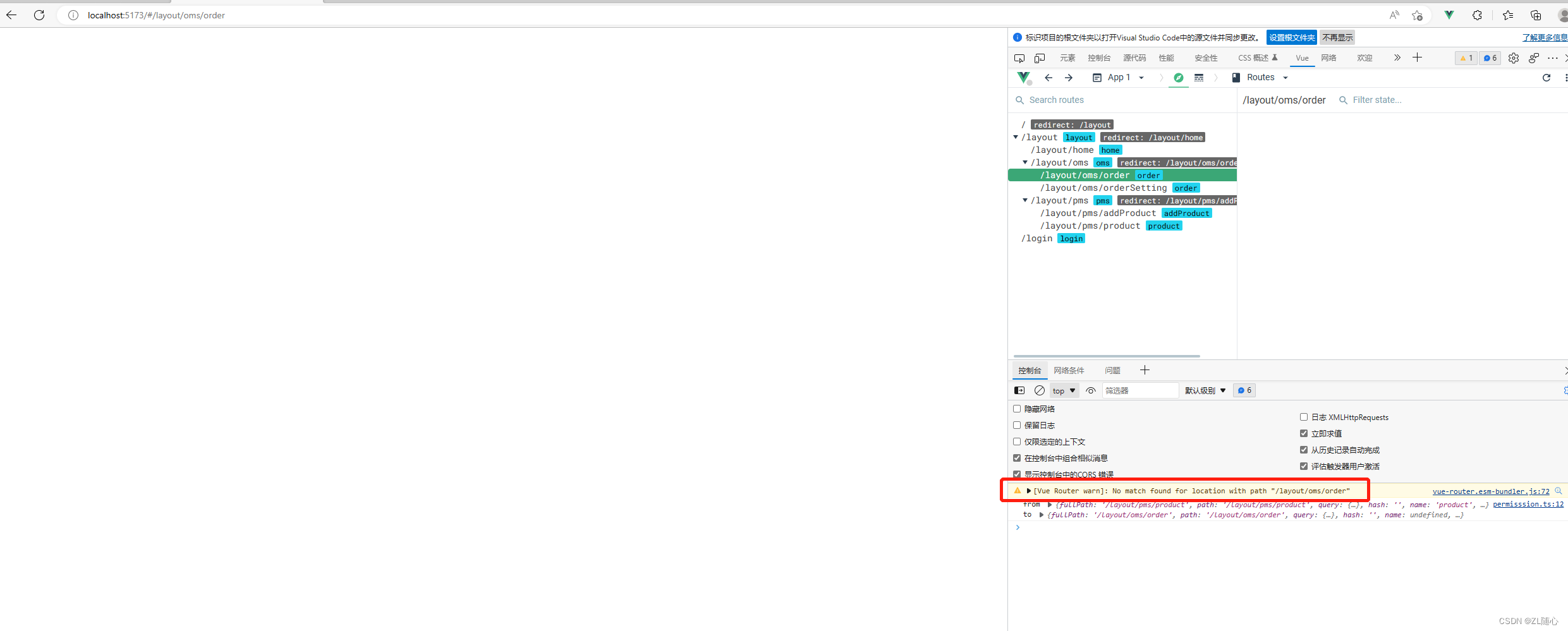The width and height of the screenshot is (1568, 631).
Task: Enable the 保留日志 checkbox
Action: pos(1017,425)
